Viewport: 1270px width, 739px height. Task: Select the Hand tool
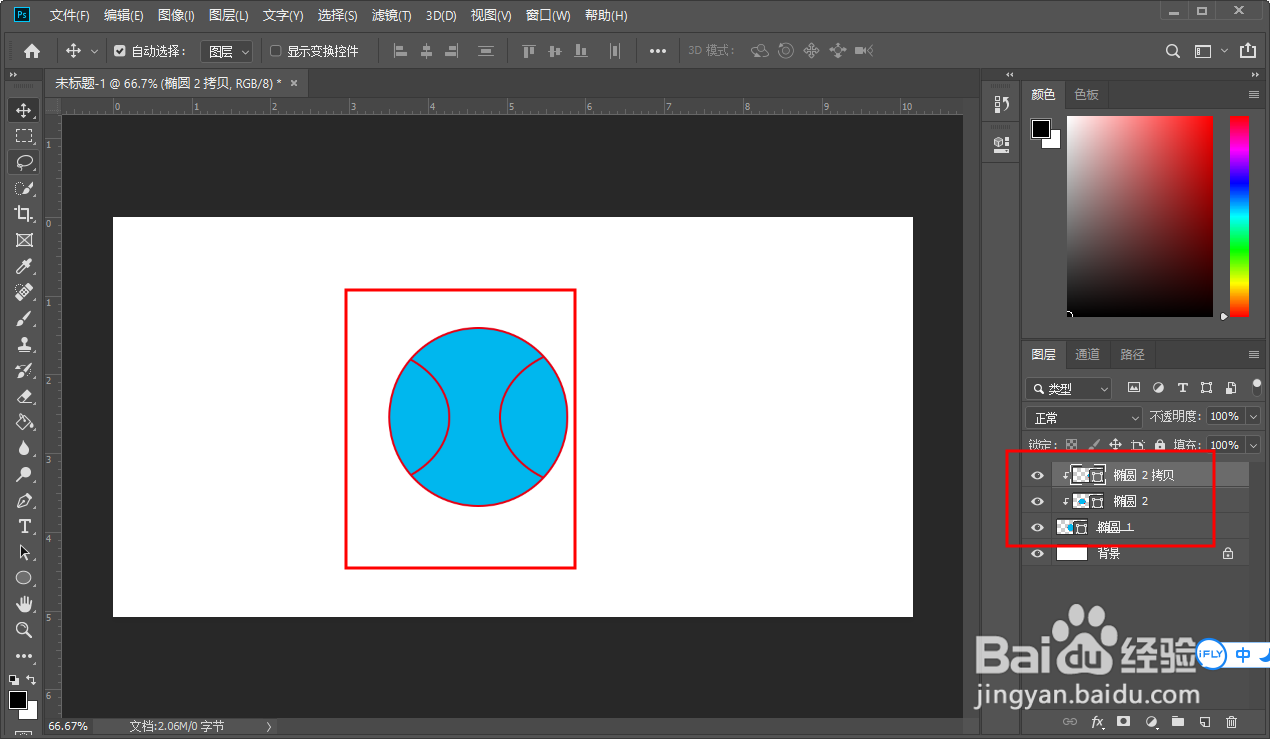24,604
